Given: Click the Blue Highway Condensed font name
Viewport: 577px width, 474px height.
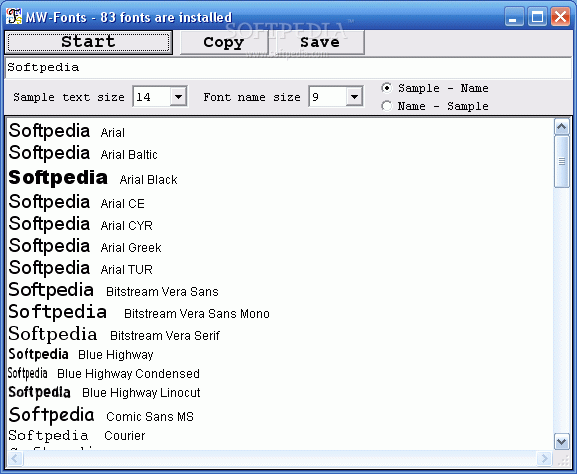Looking at the screenshot, I should (x=128, y=374).
